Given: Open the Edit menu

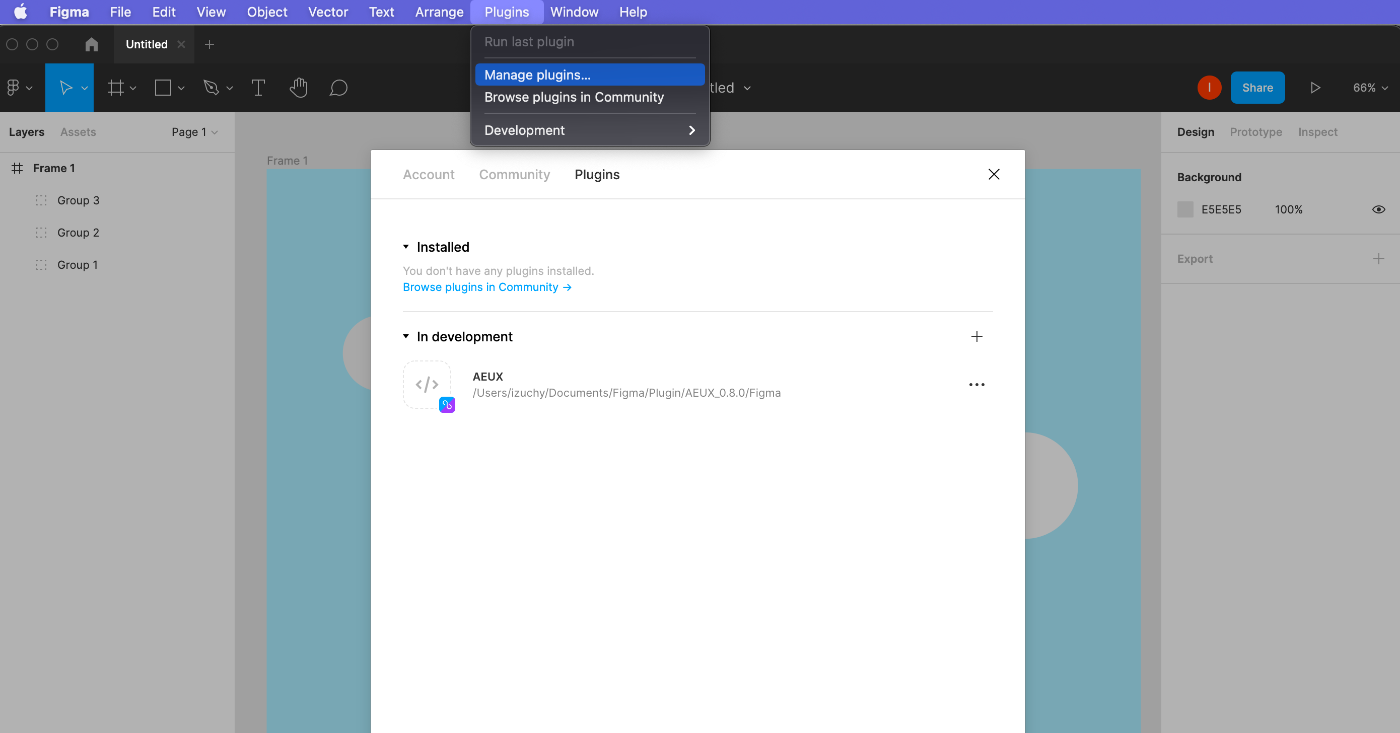Looking at the screenshot, I should 164,12.
